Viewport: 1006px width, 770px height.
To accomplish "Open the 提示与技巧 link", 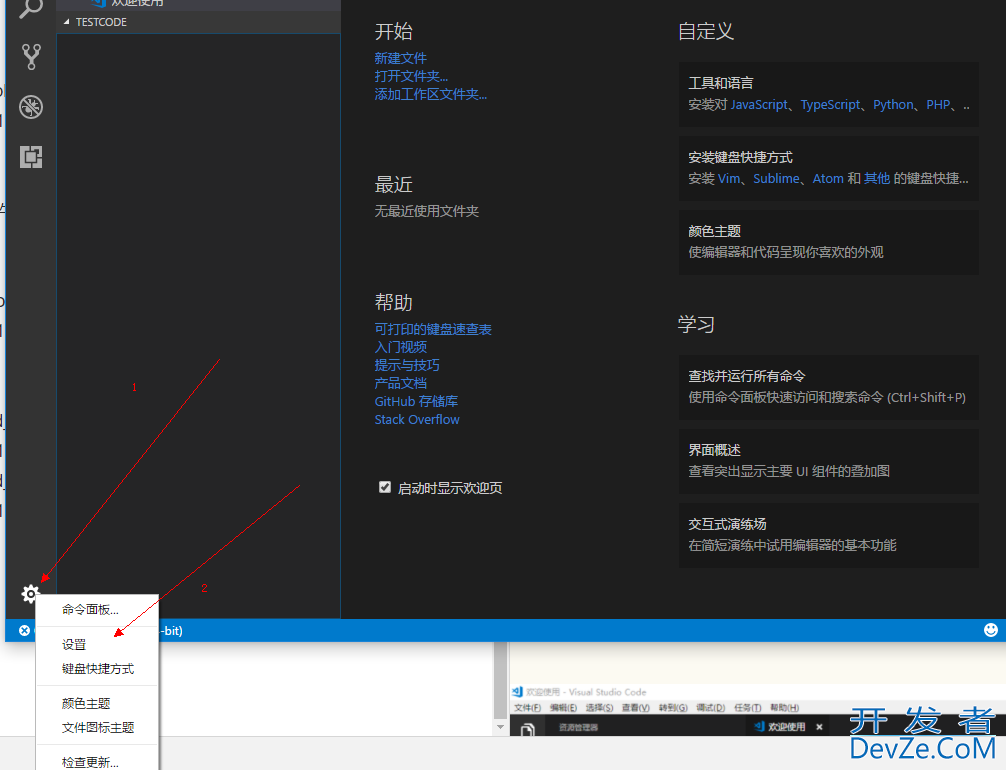I will [407, 365].
